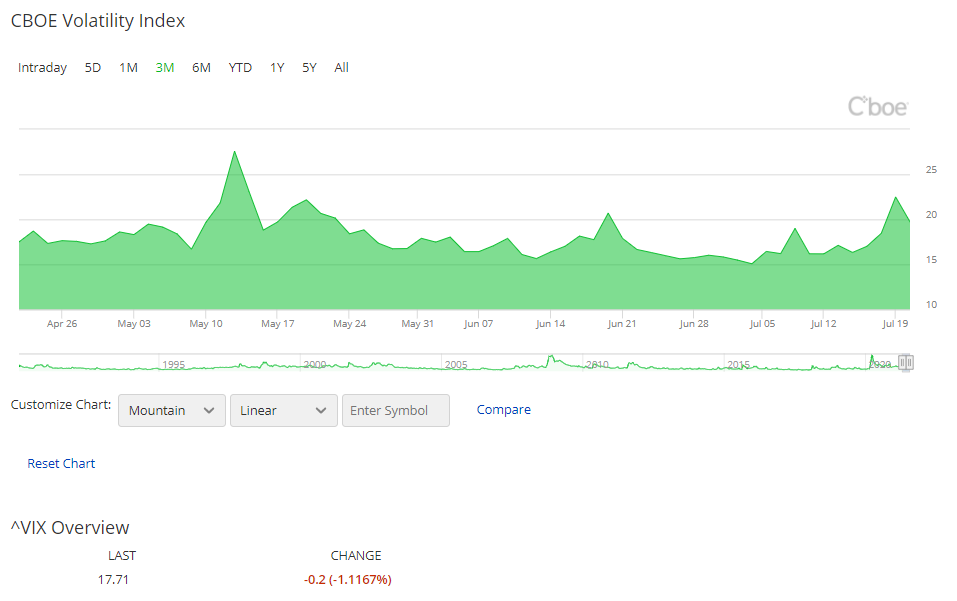
Task: Click the Reset Chart link
Action: (61, 464)
